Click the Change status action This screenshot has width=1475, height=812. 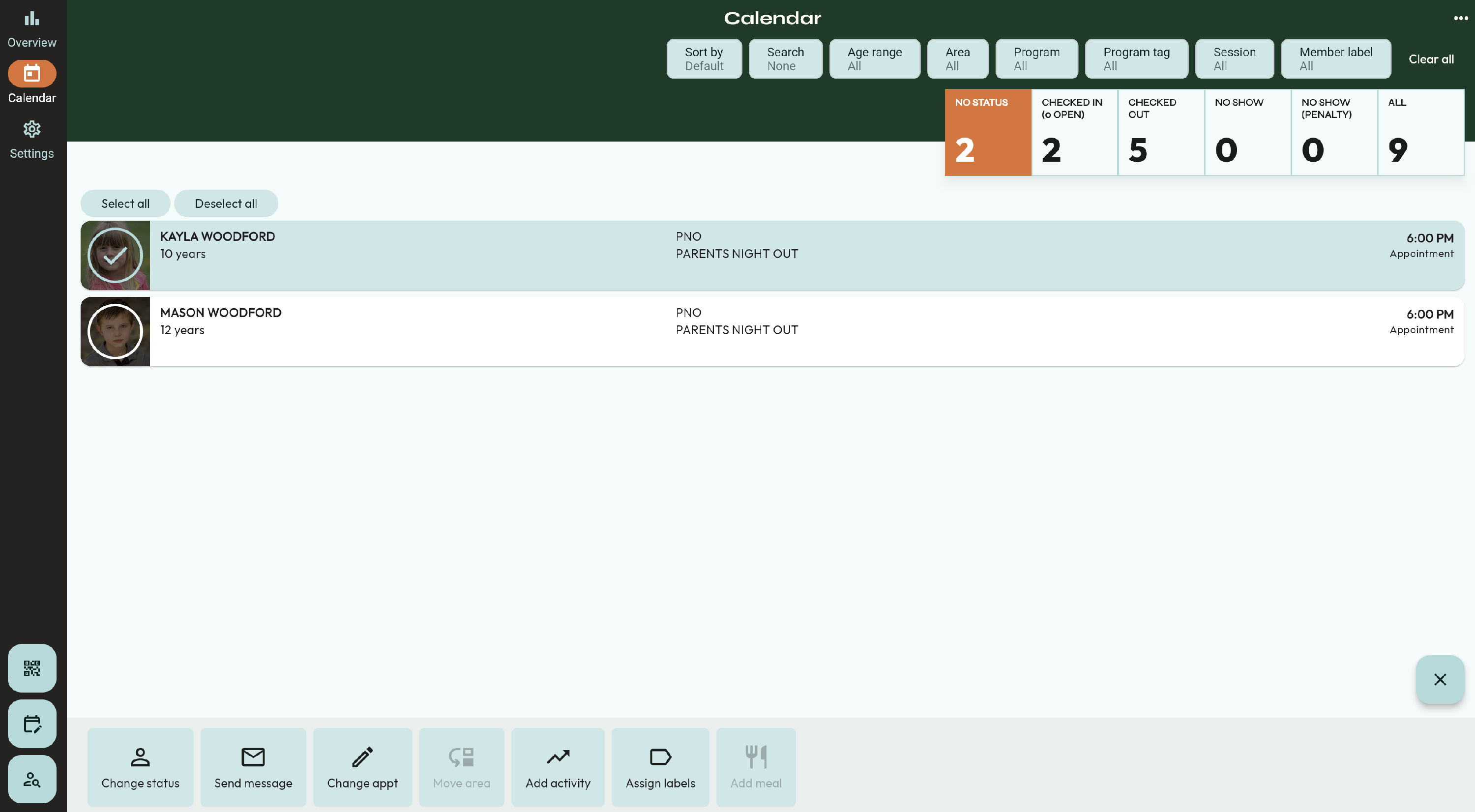140,767
